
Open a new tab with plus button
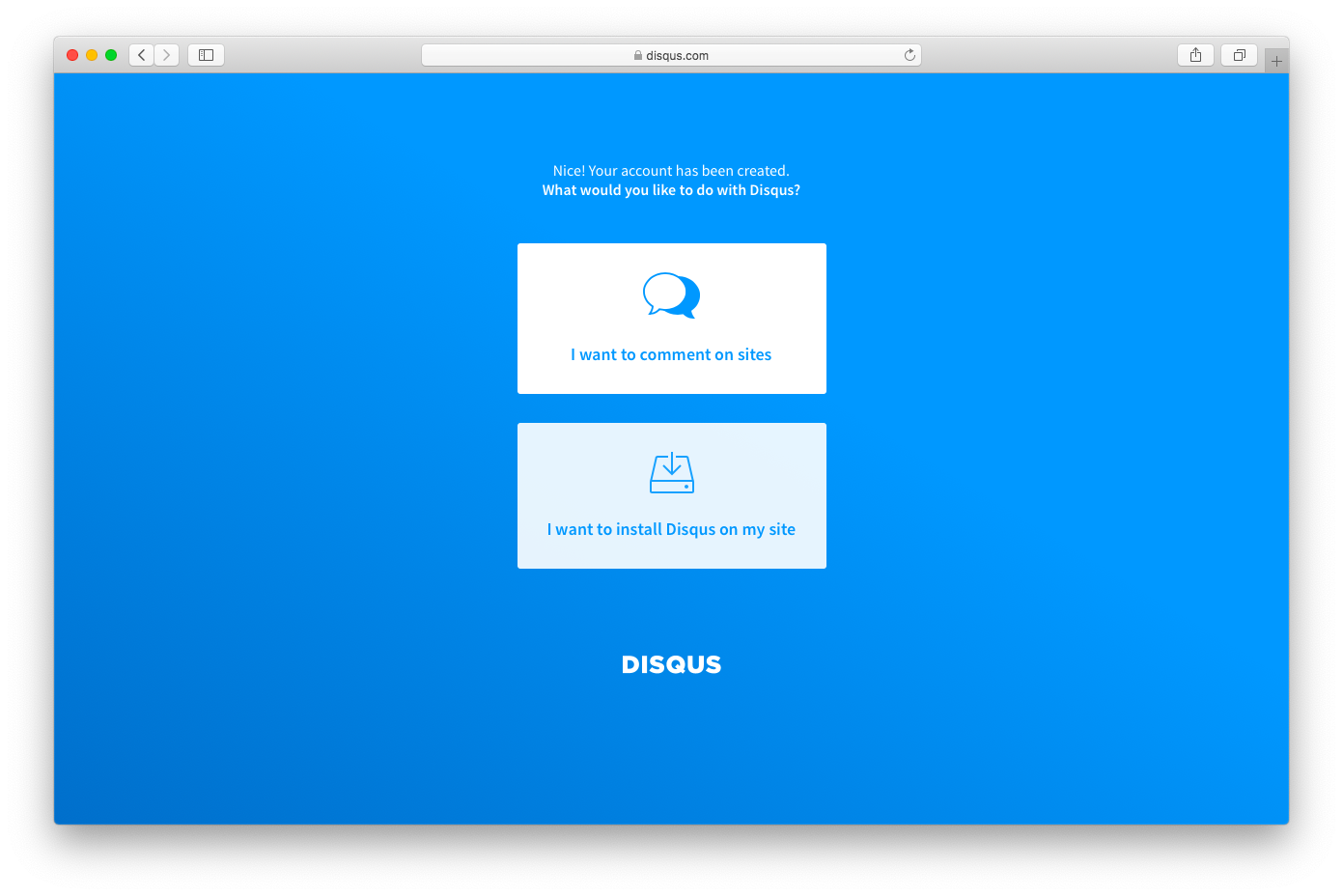pyautogui.click(x=1276, y=61)
